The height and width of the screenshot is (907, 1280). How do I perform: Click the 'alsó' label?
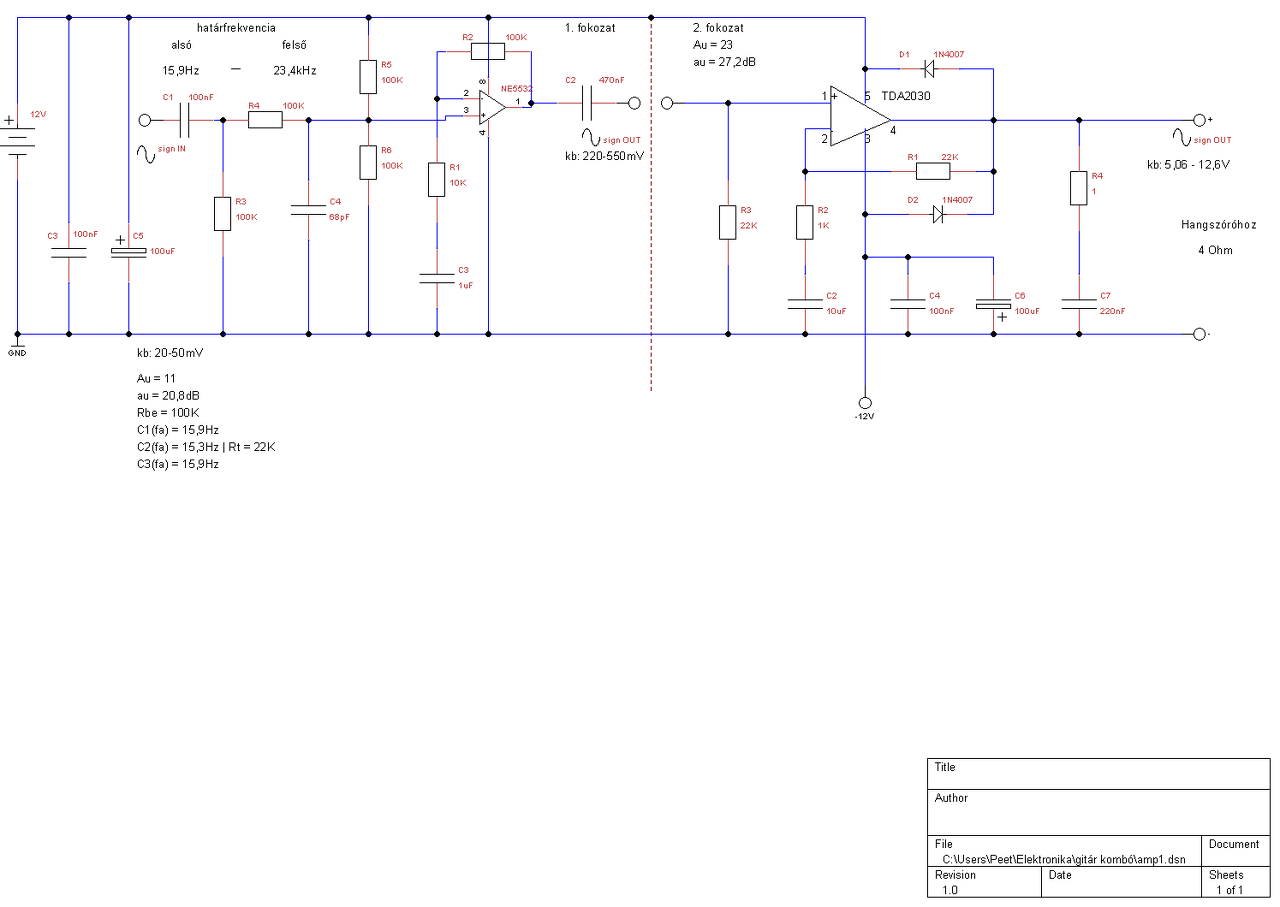coord(181,46)
